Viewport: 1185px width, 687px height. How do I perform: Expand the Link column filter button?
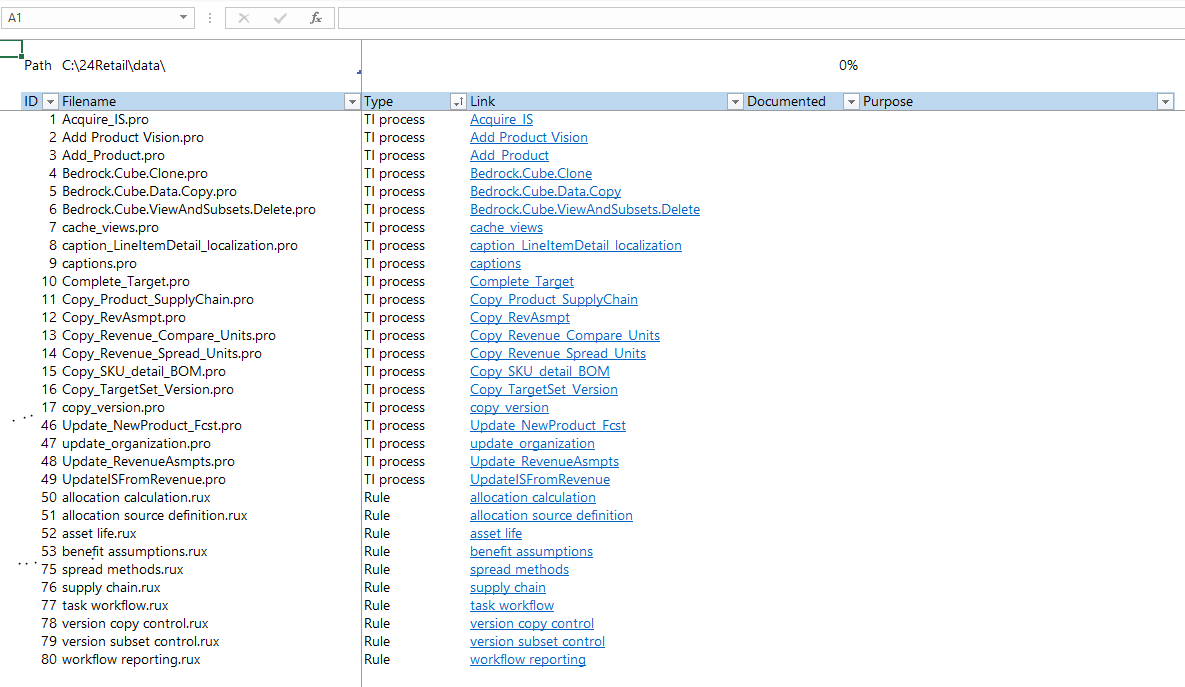click(x=735, y=101)
